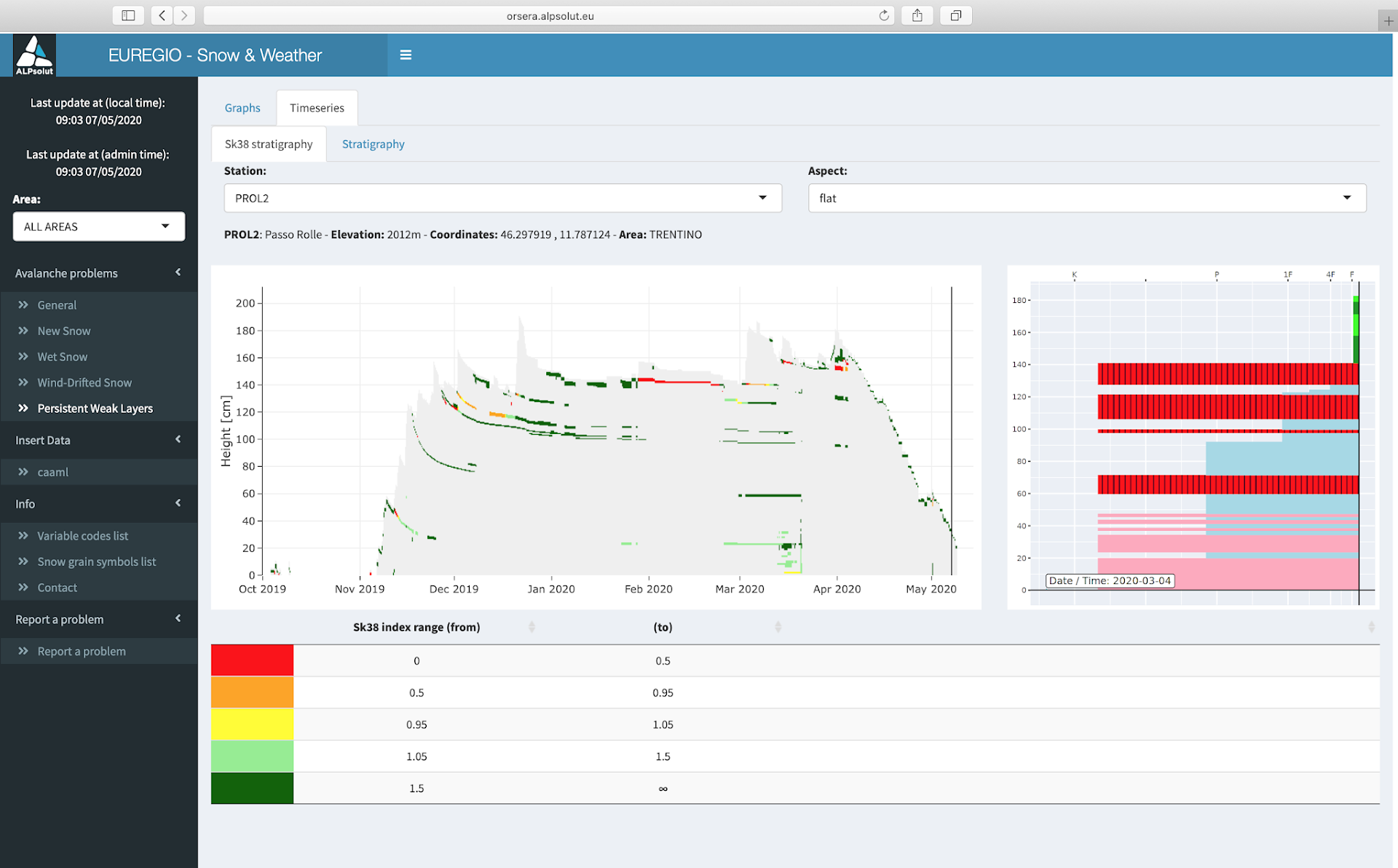This screenshot has width=1398, height=868.
Task: Click the 1.5 cell in the to column
Action: click(x=663, y=756)
